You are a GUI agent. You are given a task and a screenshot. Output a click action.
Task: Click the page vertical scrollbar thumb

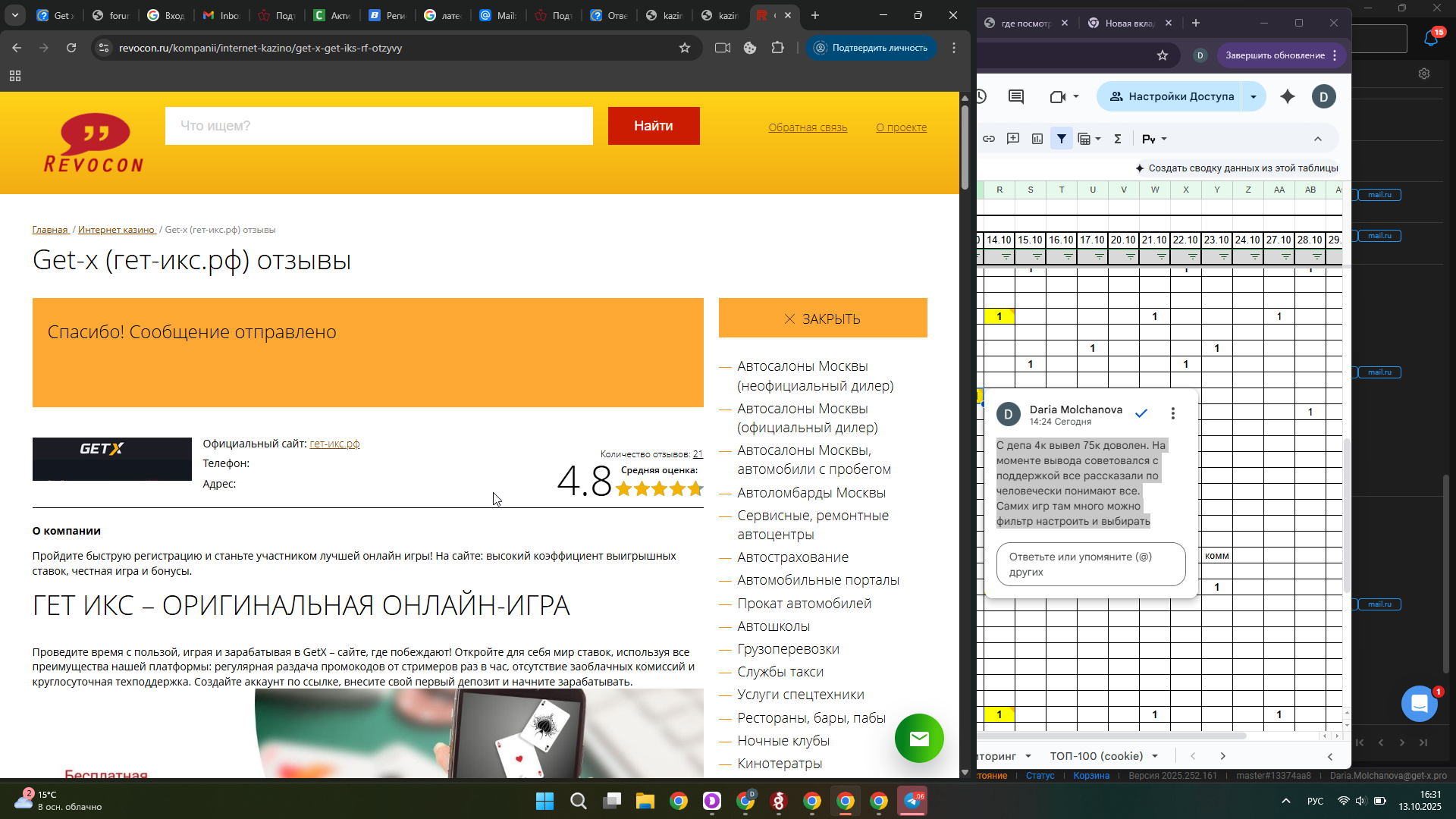(965, 148)
